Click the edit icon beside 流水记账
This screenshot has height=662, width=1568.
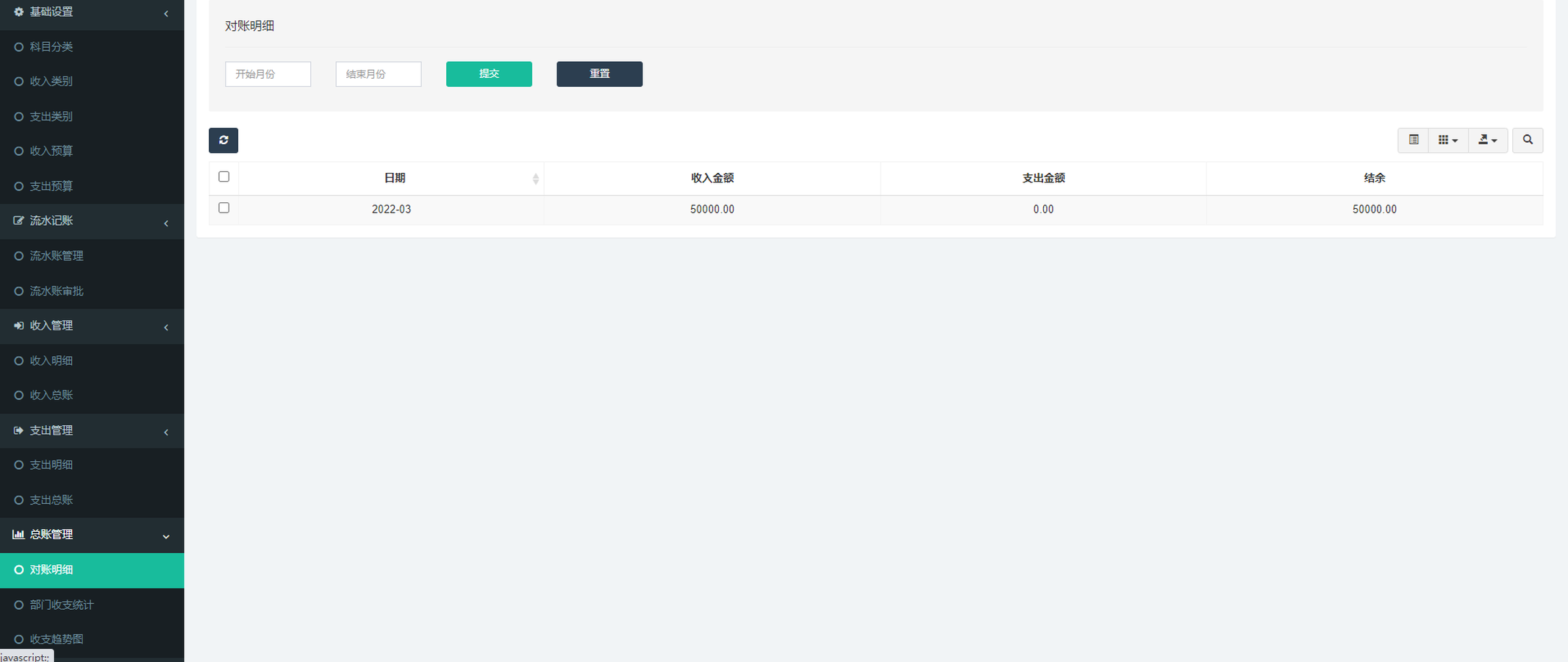pyautogui.click(x=19, y=221)
